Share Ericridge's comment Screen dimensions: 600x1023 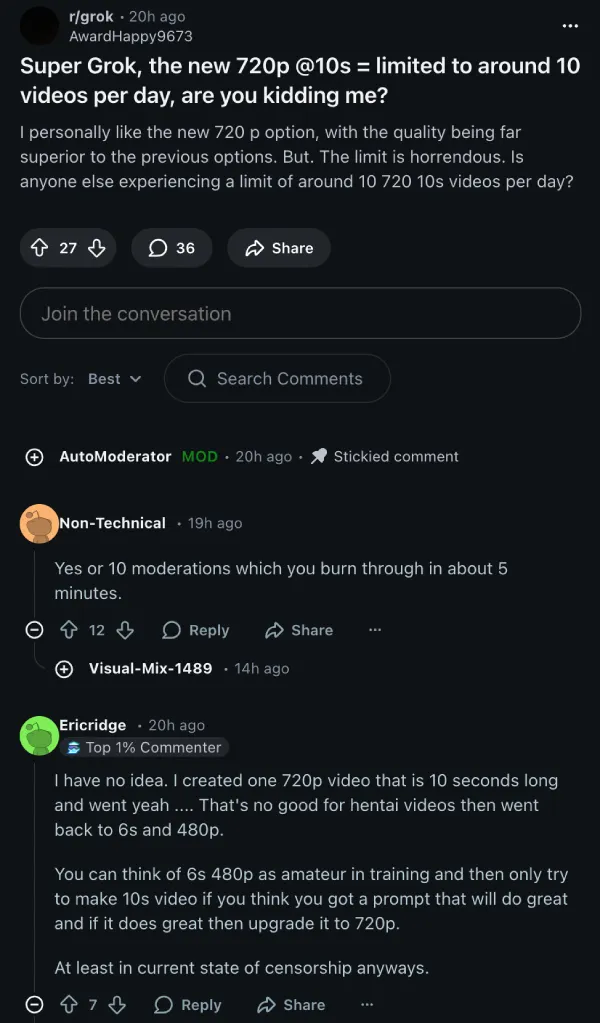[291, 1005]
